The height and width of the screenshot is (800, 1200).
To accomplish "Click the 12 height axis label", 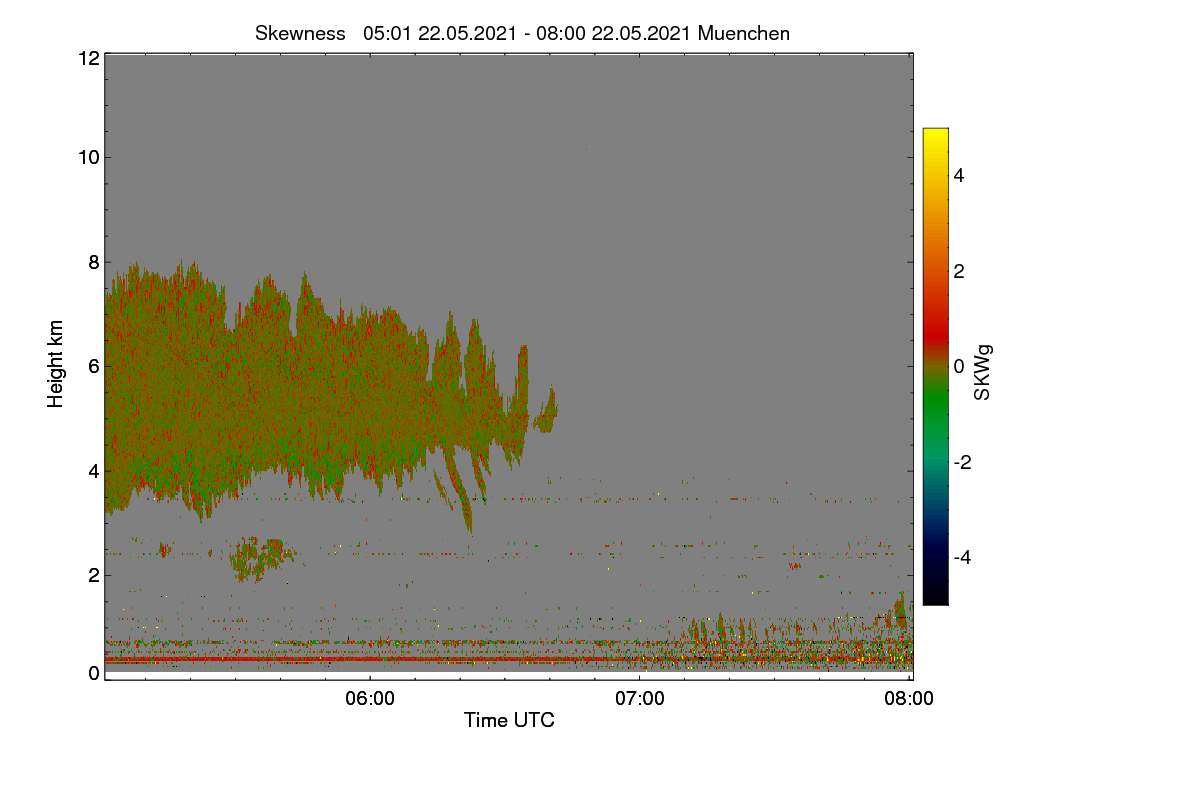I will (88, 58).
